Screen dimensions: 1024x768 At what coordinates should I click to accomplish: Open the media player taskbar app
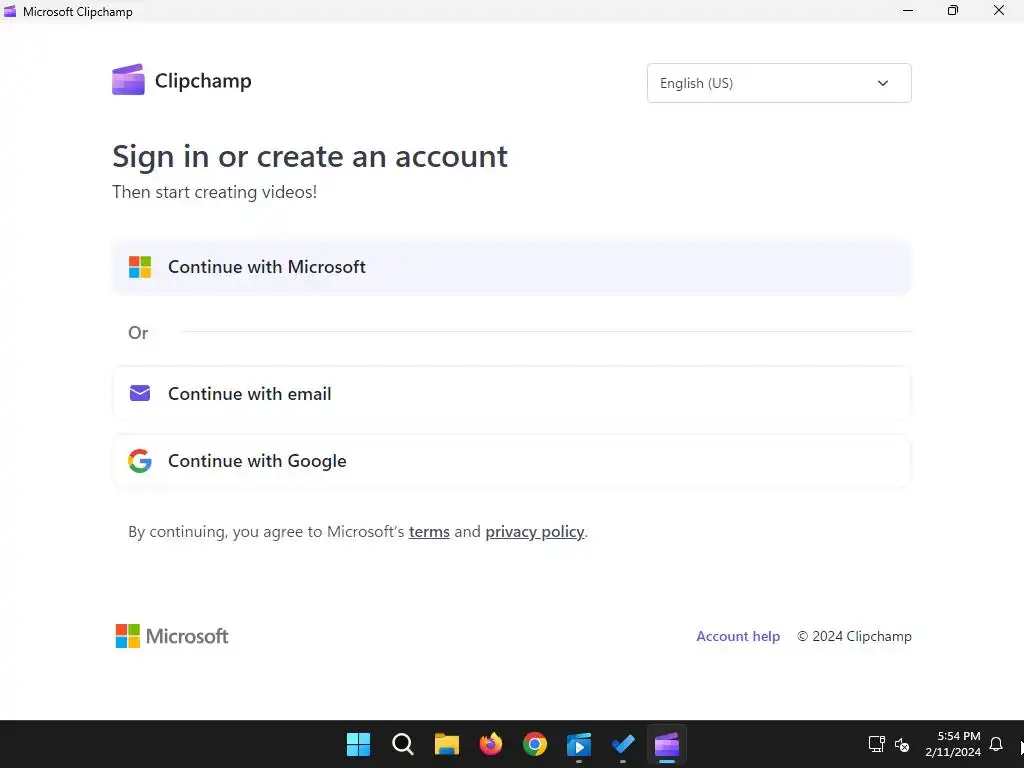tap(579, 744)
